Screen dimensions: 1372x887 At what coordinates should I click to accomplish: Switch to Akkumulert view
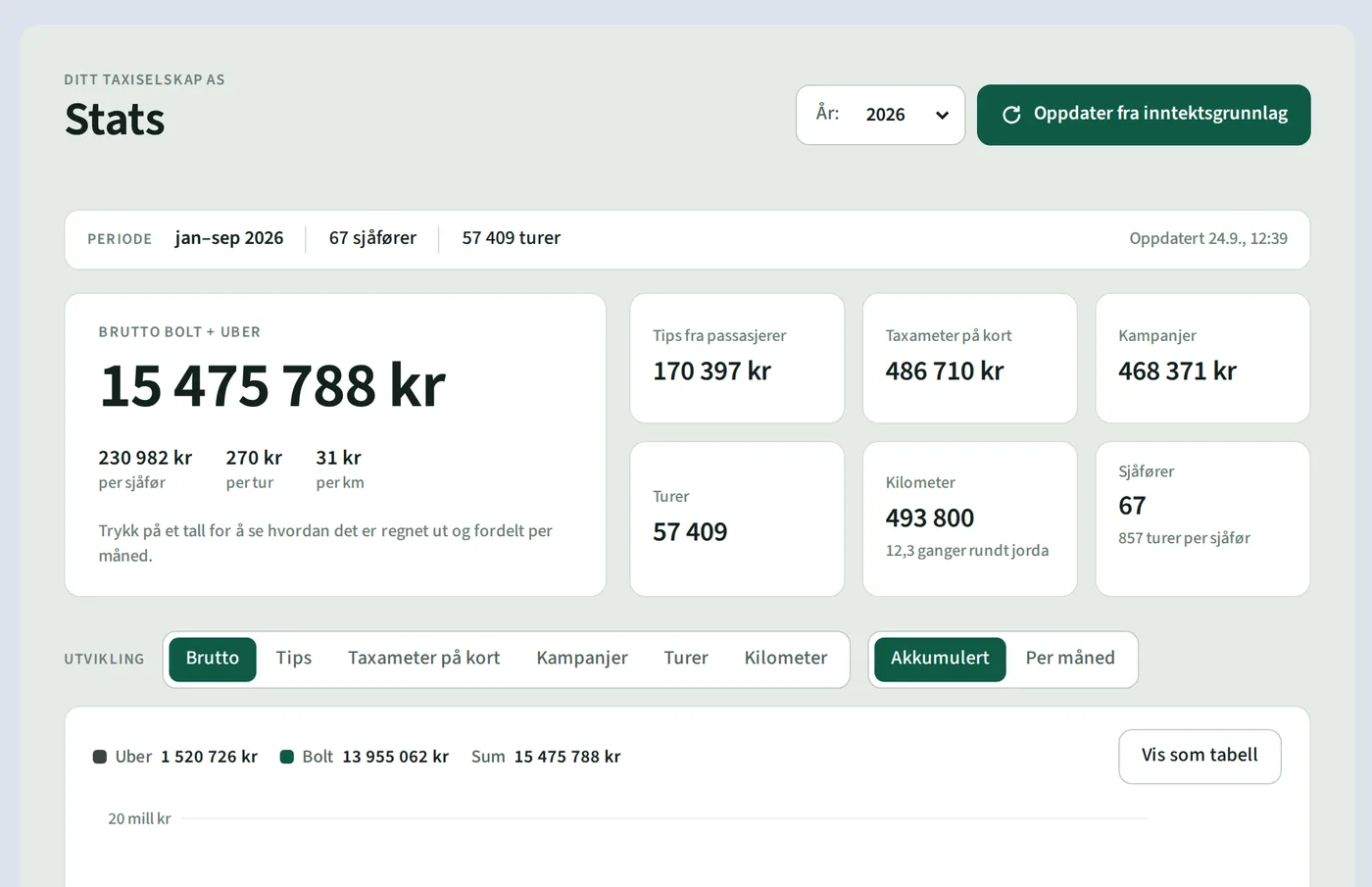pos(940,659)
